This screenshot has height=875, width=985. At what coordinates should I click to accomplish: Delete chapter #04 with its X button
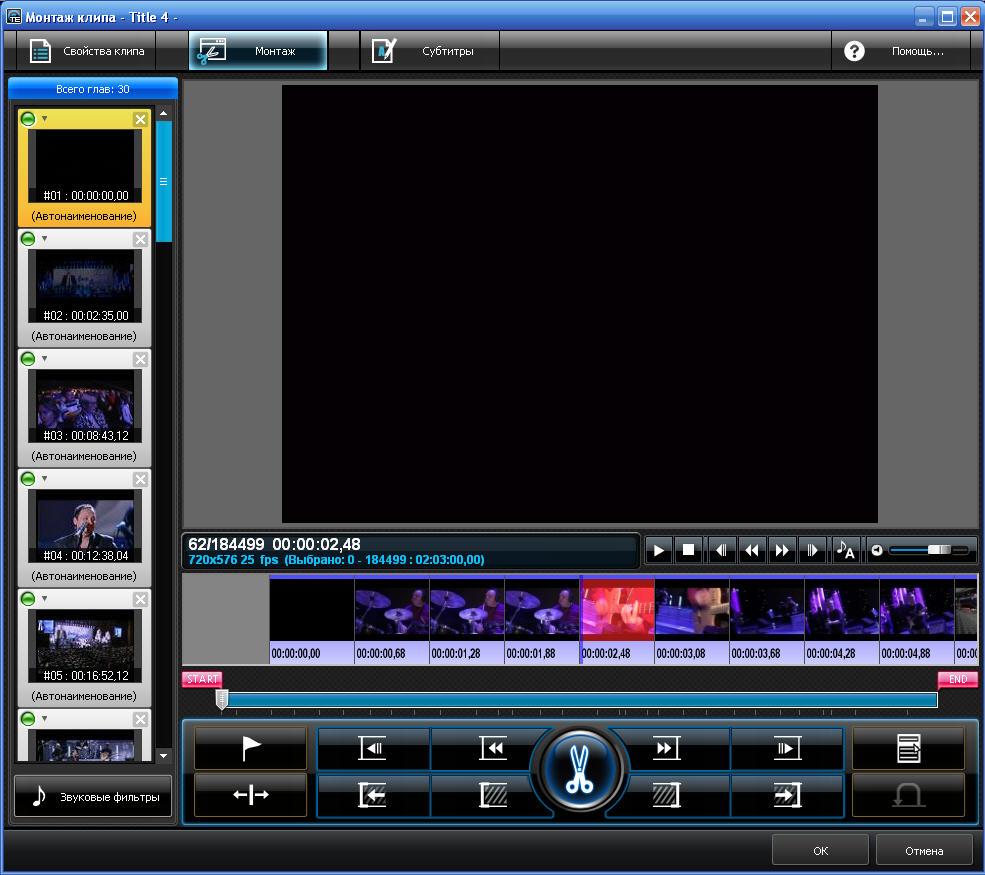pos(141,479)
